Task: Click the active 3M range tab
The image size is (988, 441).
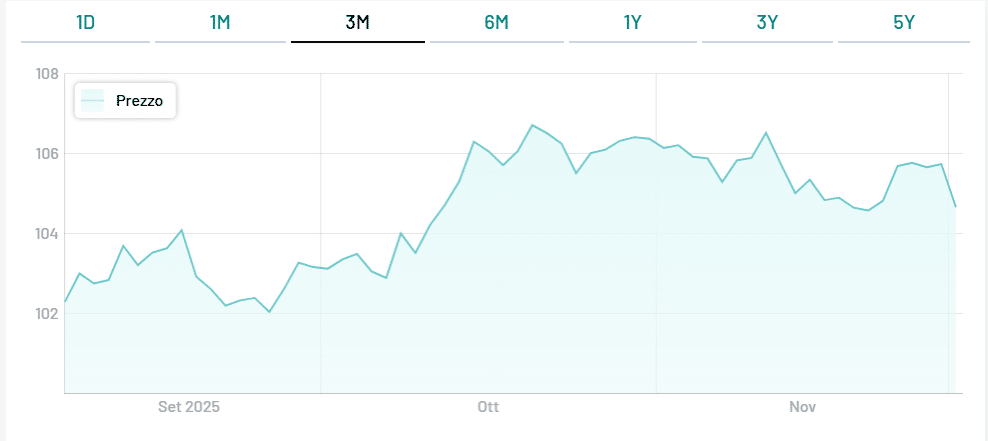Action: 357,23
